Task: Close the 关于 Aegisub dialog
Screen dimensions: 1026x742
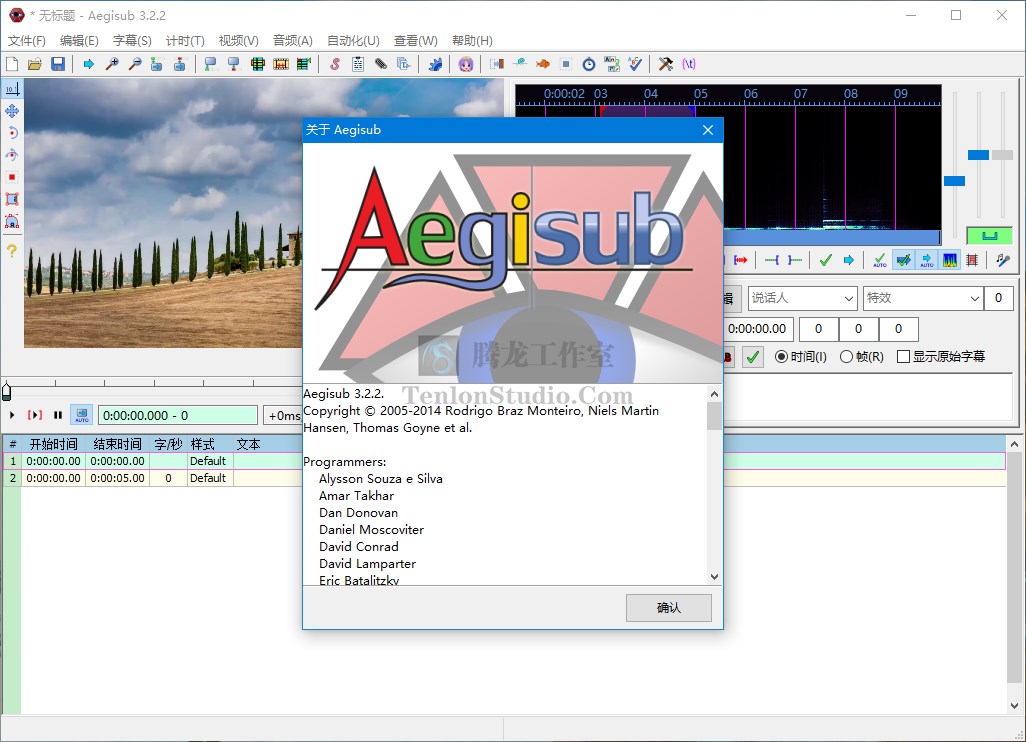Action: (x=708, y=130)
